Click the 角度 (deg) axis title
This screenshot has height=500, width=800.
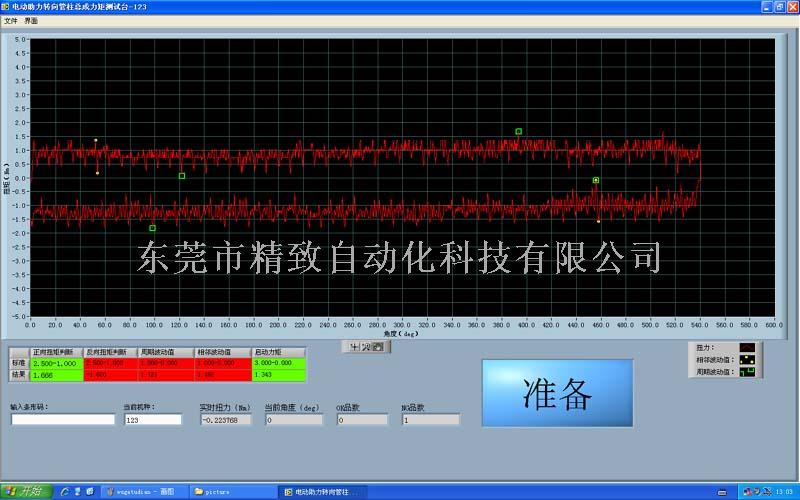click(401, 334)
